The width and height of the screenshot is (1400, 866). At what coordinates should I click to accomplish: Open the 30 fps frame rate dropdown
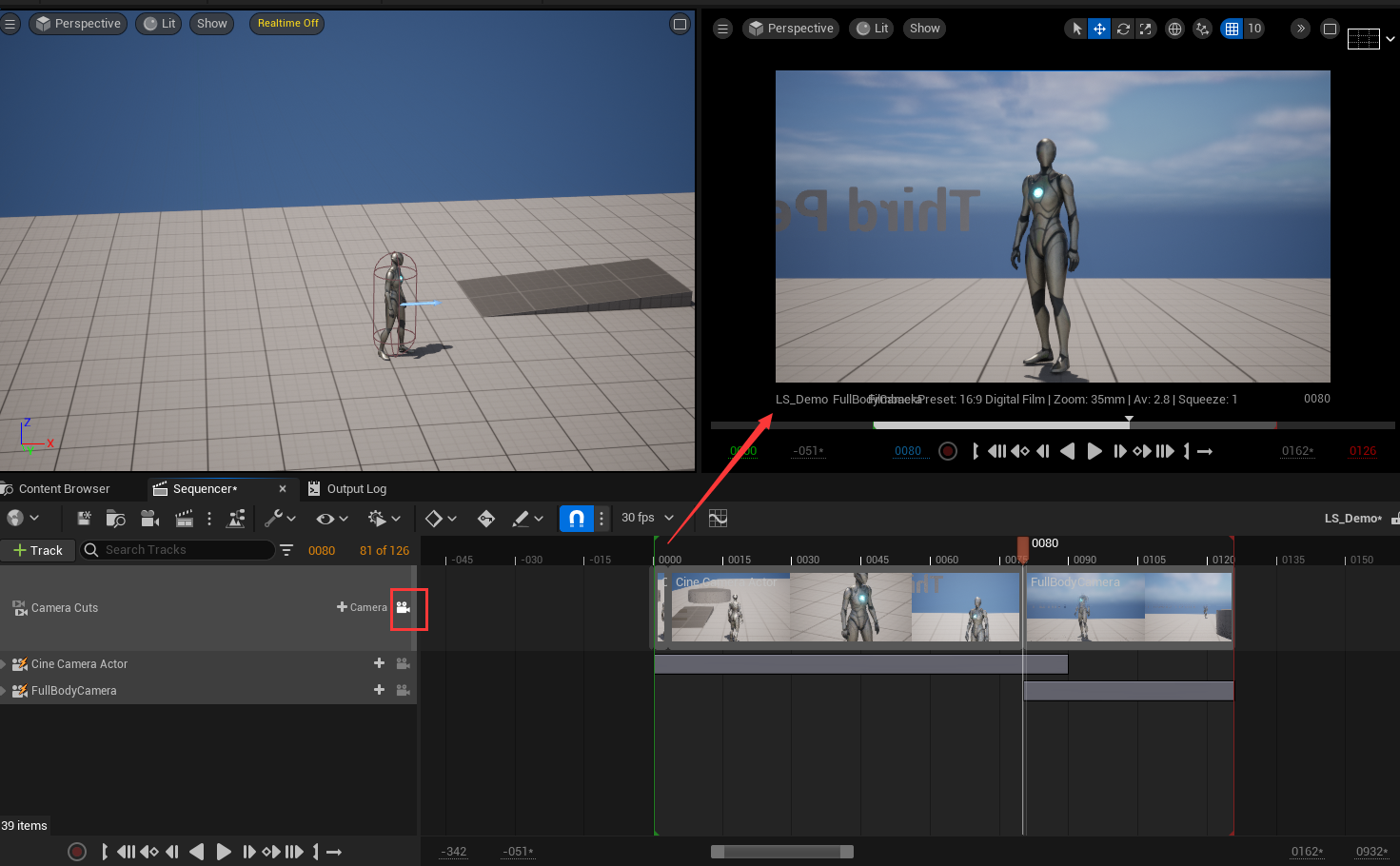tap(647, 518)
